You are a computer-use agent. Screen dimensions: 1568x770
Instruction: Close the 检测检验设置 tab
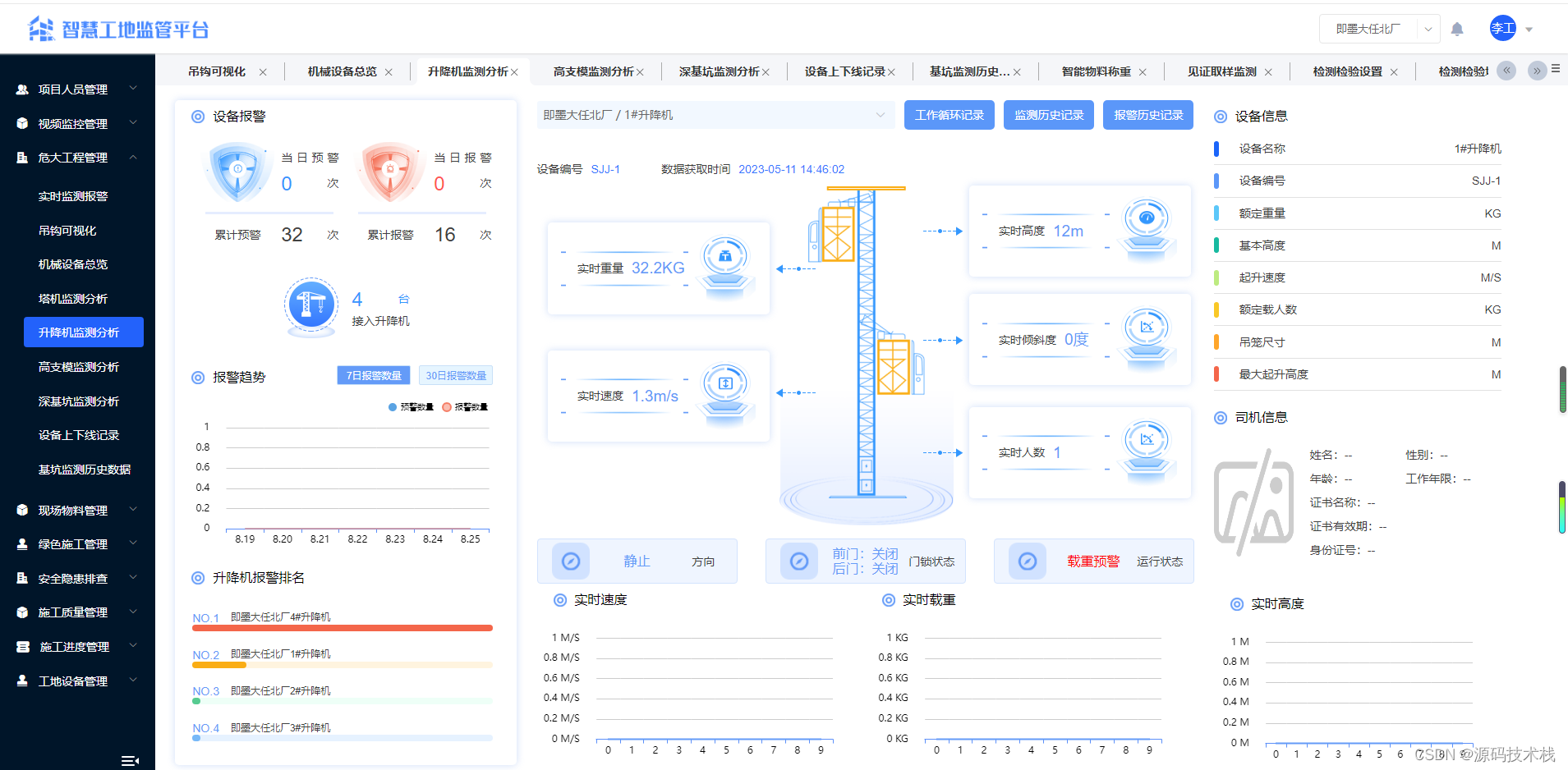[x=1394, y=72]
